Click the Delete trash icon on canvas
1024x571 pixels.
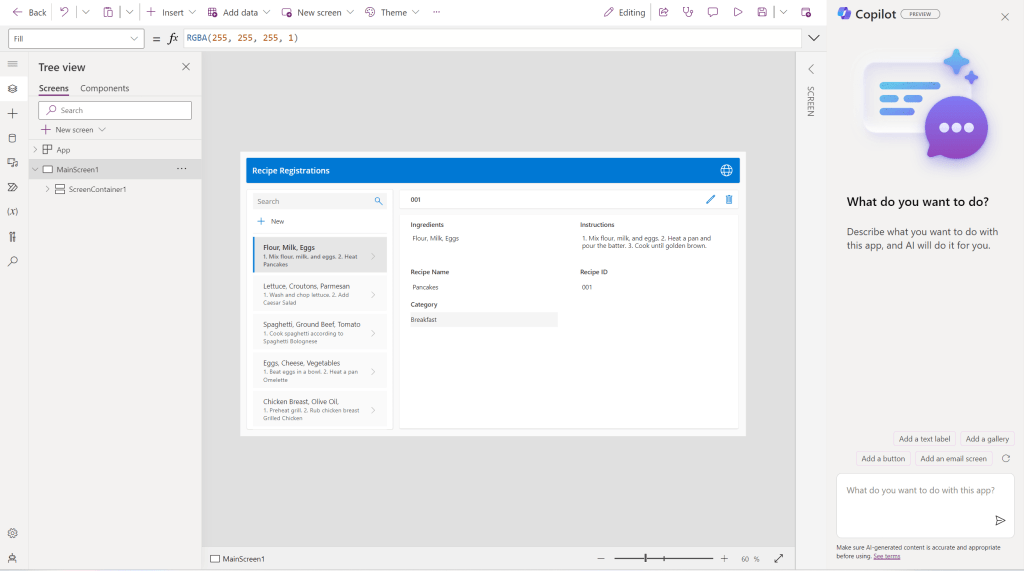pyautogui.click(x=729, y=199)
